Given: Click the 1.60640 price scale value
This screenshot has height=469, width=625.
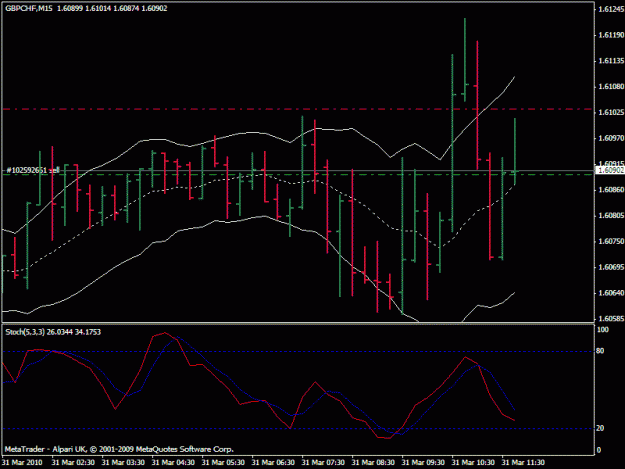Looking at the screenshot, I should pos(611,293).
